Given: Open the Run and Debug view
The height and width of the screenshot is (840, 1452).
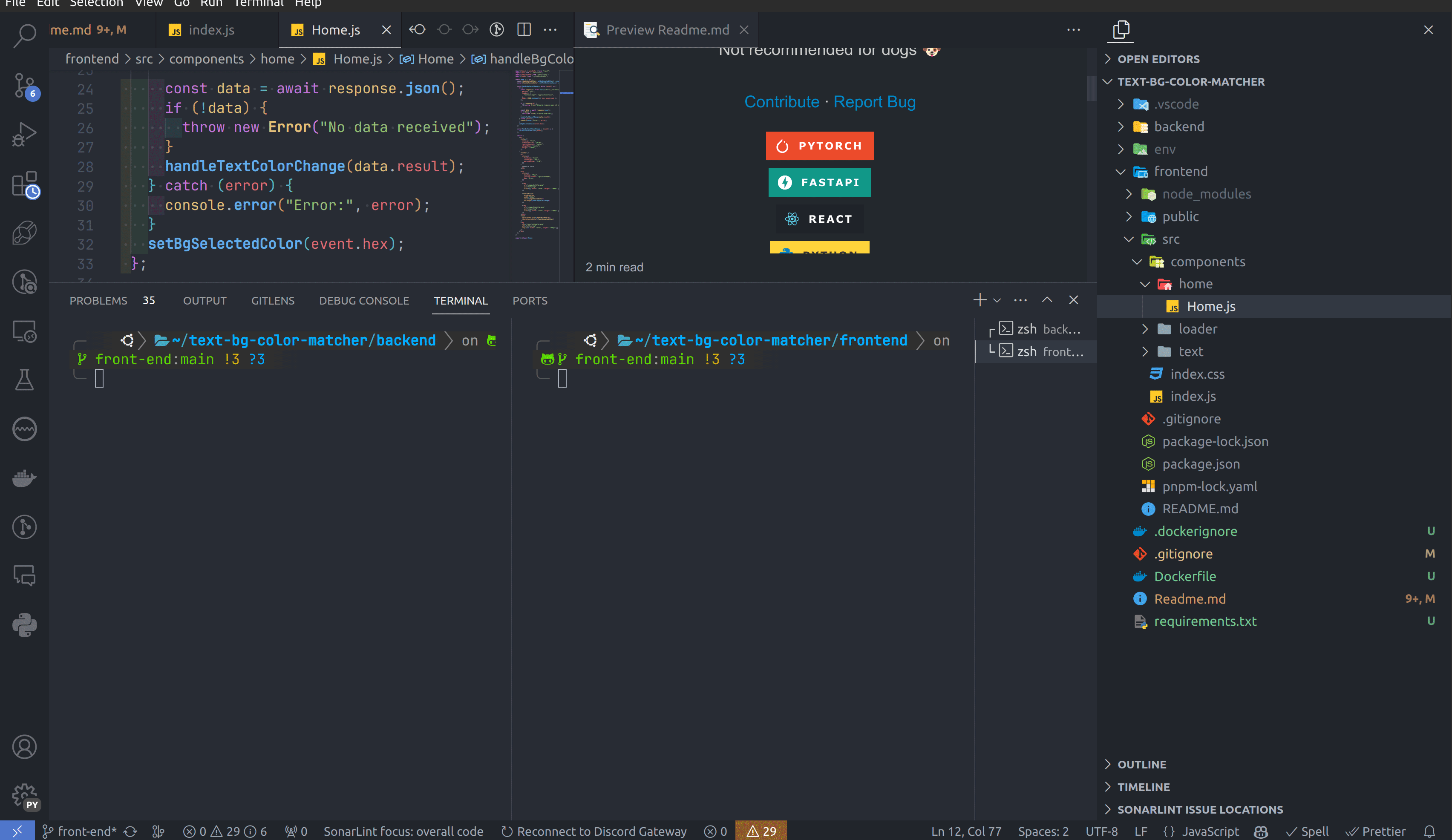Looking at the screenshot, I should point(24,135).
